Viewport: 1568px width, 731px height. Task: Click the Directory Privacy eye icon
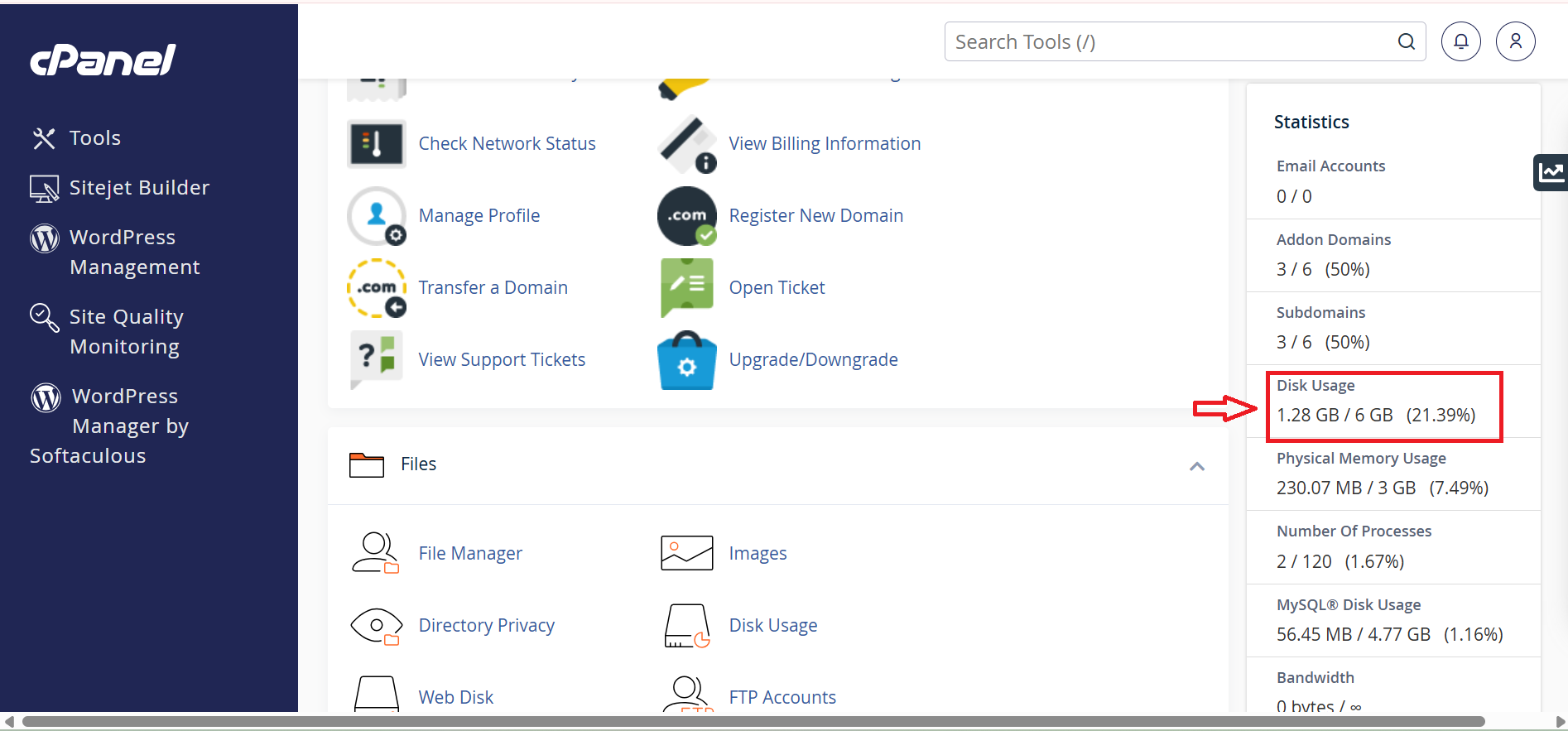click(377, 626)
